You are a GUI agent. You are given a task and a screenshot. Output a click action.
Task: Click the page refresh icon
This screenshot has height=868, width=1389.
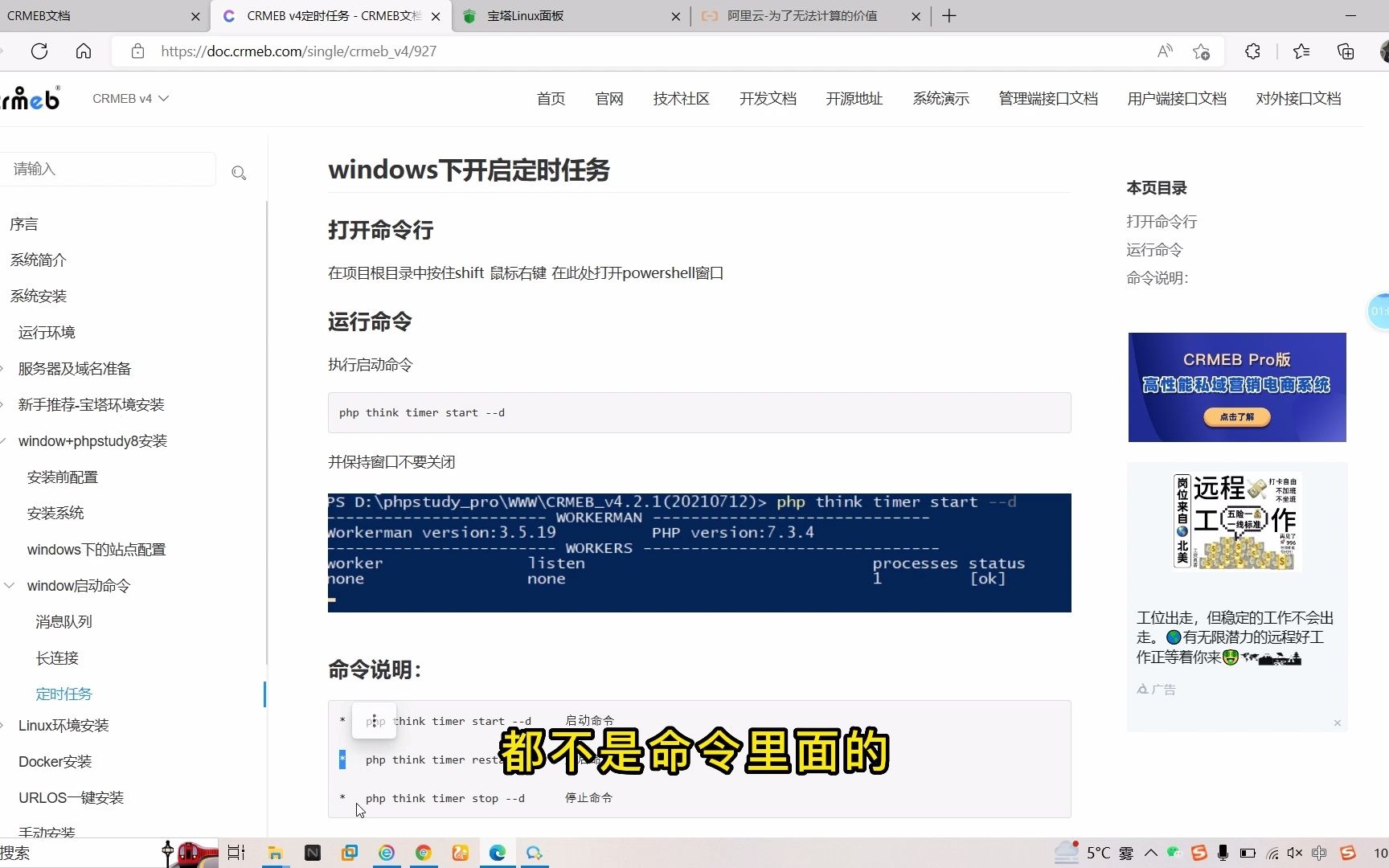click(x=39, y=51)
